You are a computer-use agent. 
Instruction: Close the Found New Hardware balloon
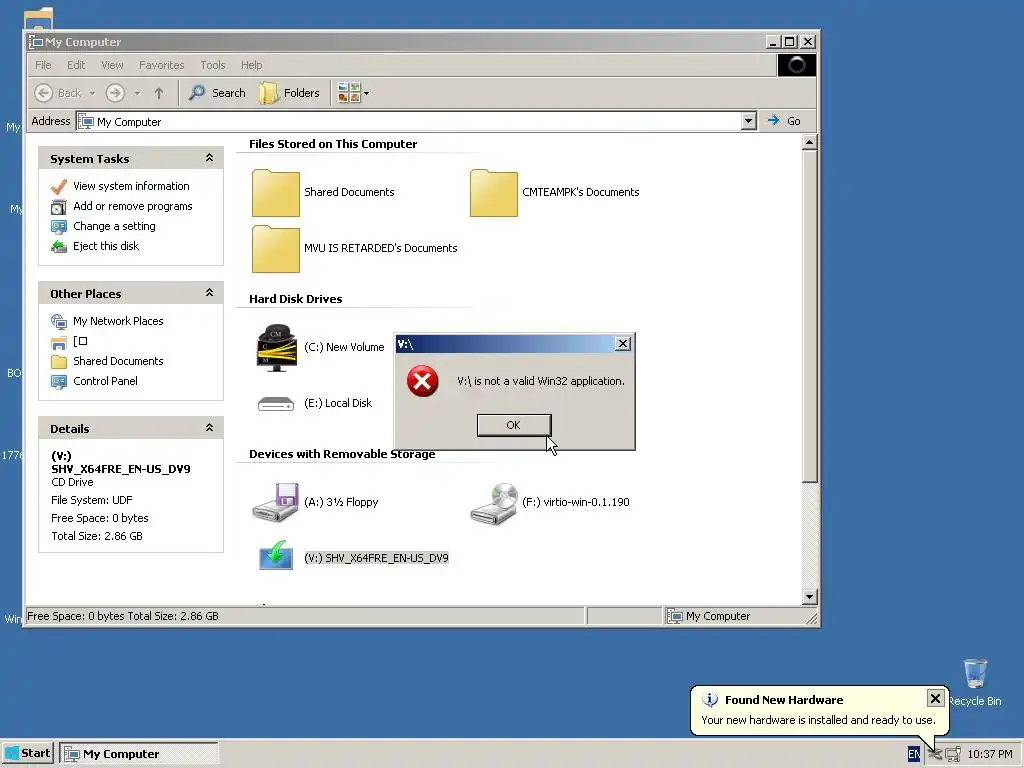click(935, 698)
